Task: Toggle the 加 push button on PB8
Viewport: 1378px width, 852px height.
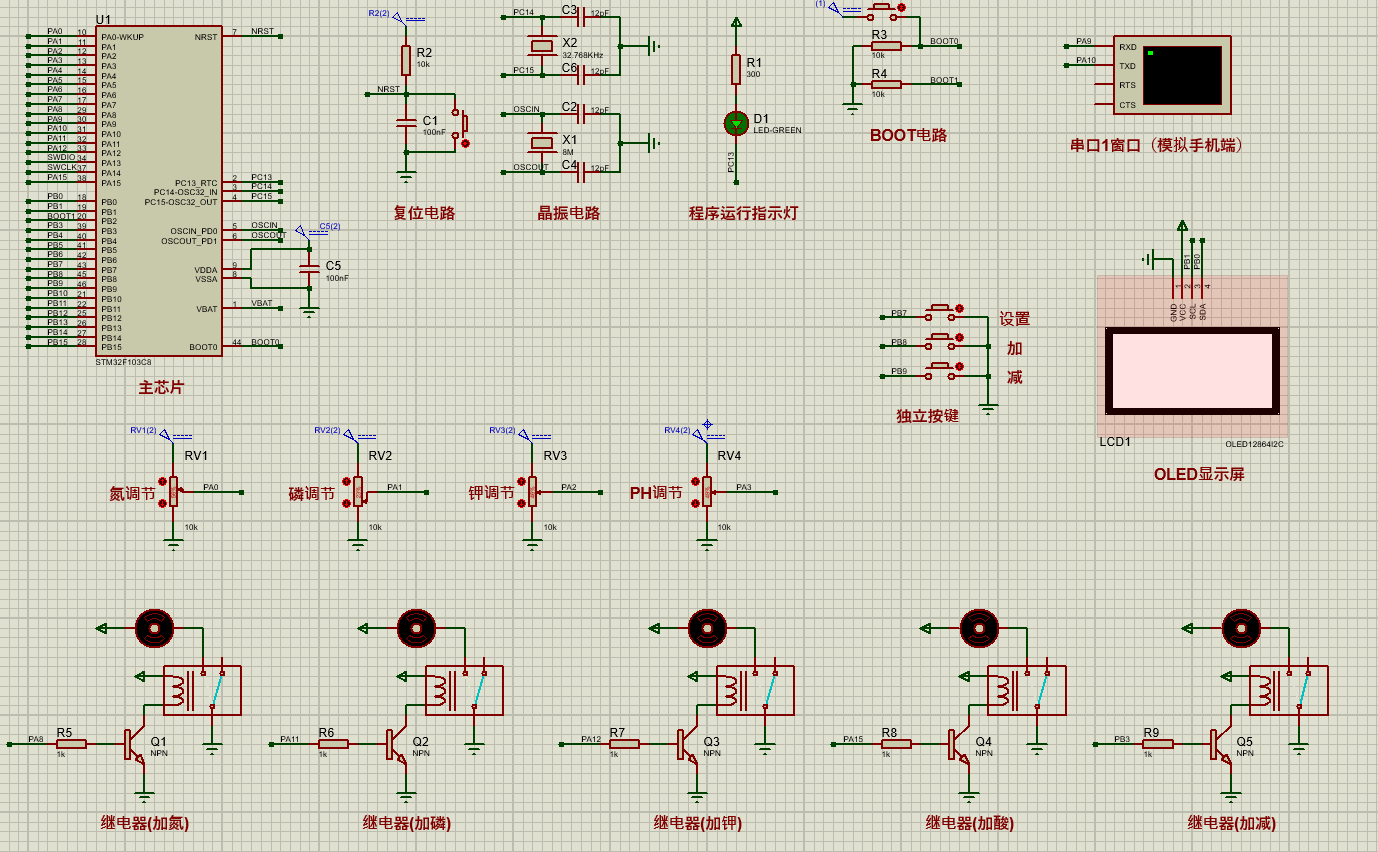Action: point(942,338)
